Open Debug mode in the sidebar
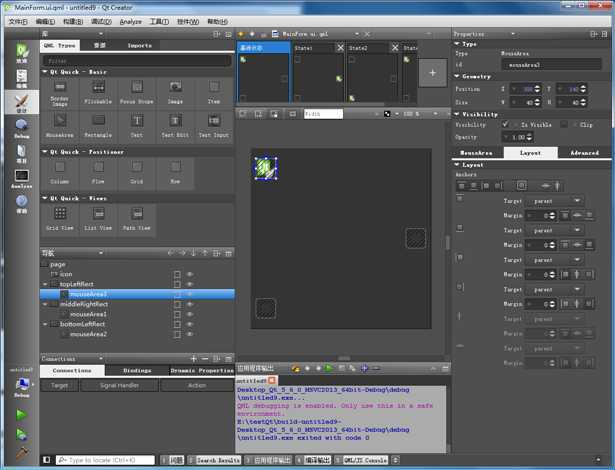615x470 pixels. (x=22, y=128)
